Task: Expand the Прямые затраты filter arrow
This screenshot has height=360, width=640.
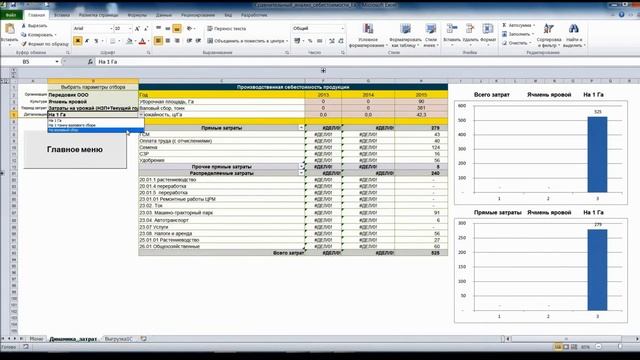Action: pos(301,128)
